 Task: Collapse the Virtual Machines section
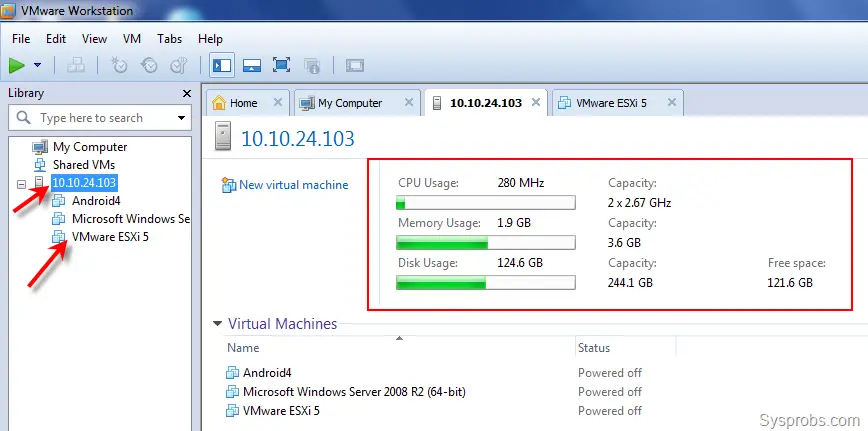click(x=218, y=324)
